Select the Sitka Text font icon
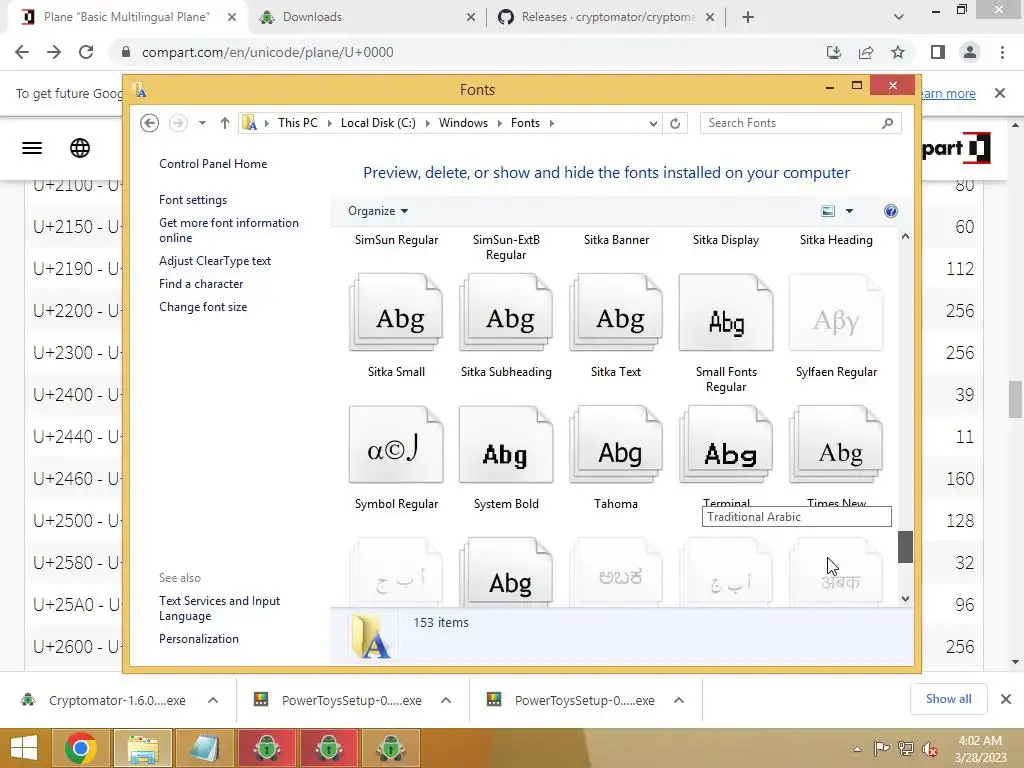This screenshot has height=768, width=1024. click(616, 313)
